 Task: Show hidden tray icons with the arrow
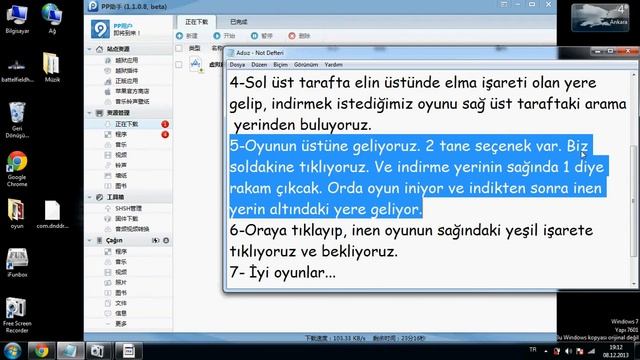coord(546,351)
